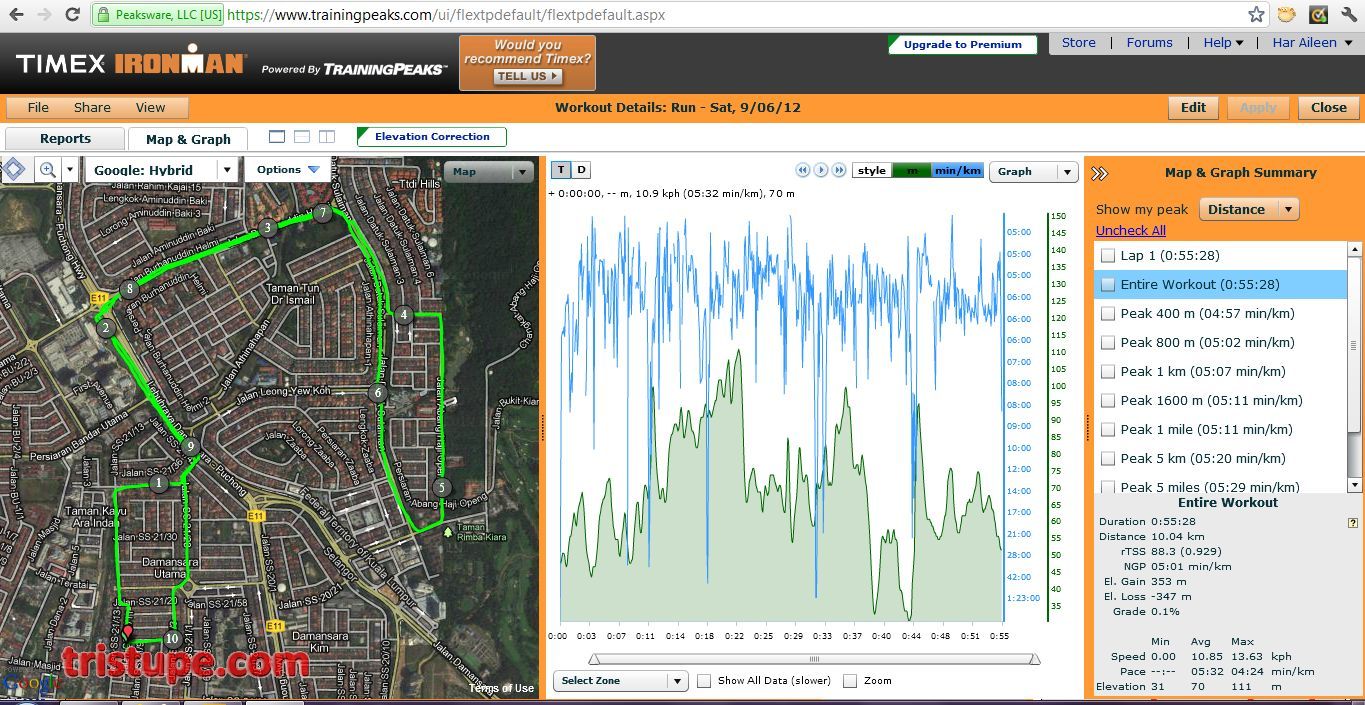Select the map pan tool icon
1365x705 pixels.
point(13,168)
